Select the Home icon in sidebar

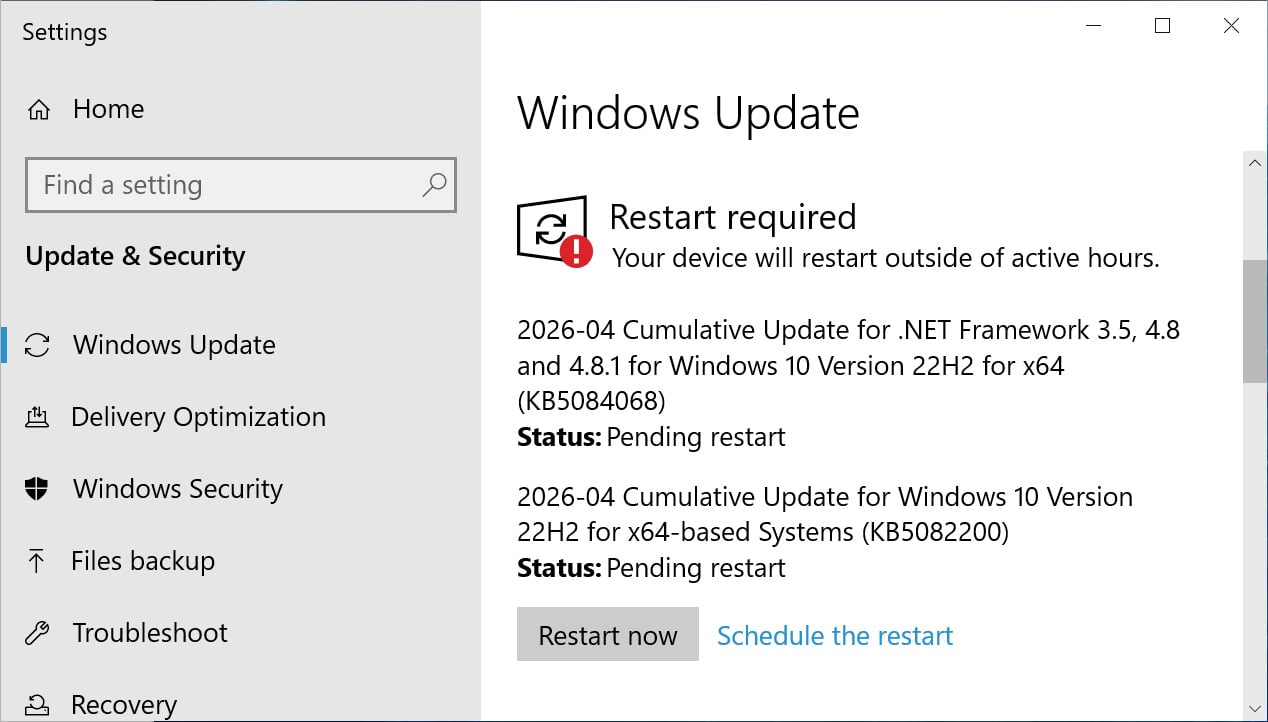pos(37,108)
